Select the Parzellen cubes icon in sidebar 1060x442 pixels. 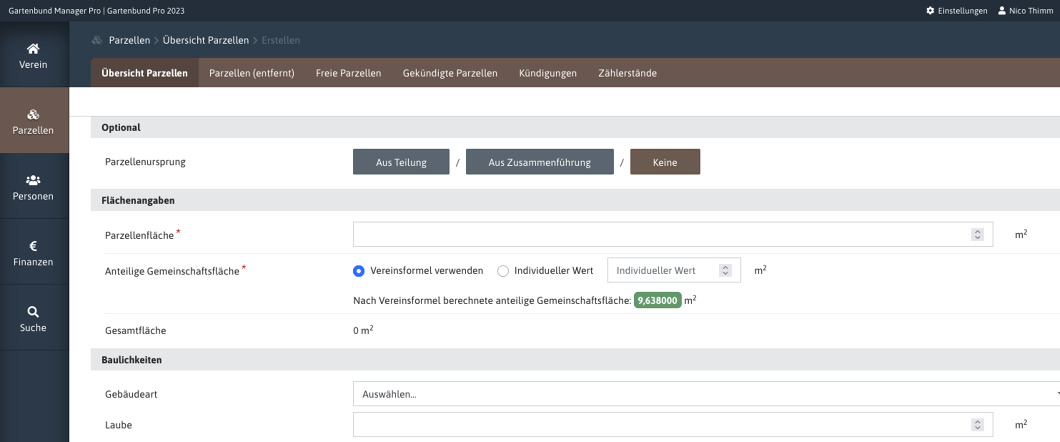click(33, 114)
